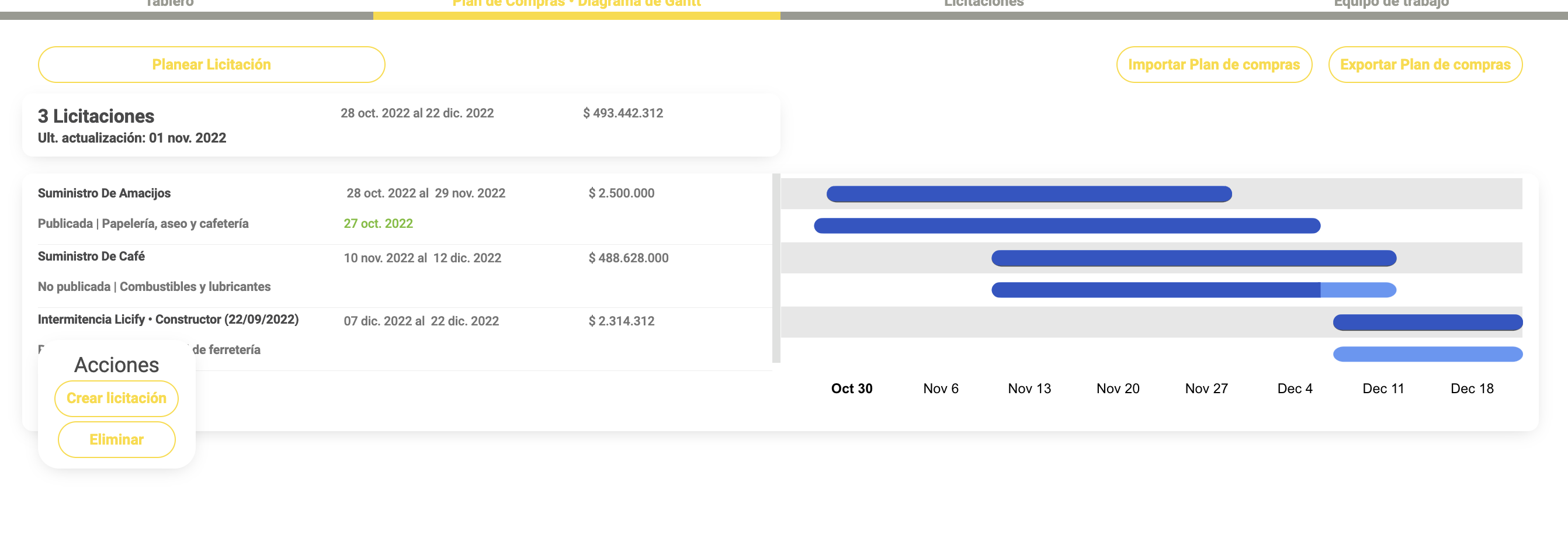Go to the Equipo de trabajo tab
The height and width of the screenshot is (548, 1568).
1391,4
